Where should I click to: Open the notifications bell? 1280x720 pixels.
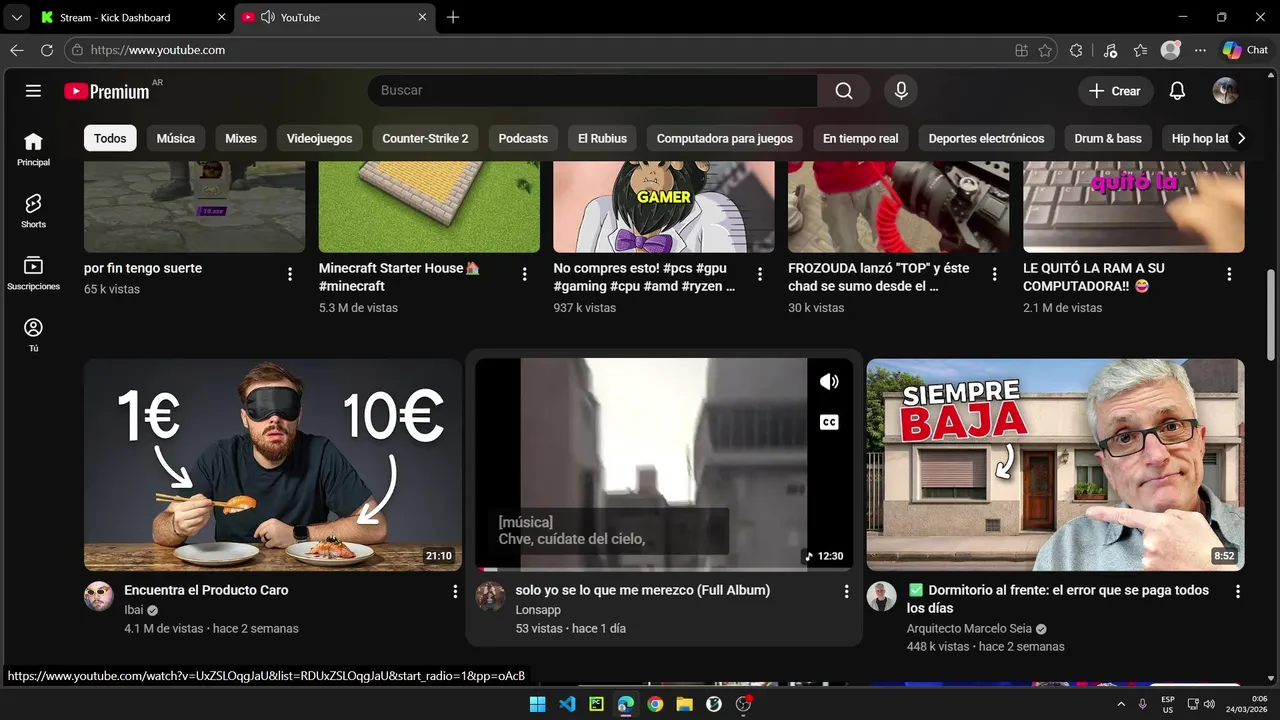point(1177,91)
